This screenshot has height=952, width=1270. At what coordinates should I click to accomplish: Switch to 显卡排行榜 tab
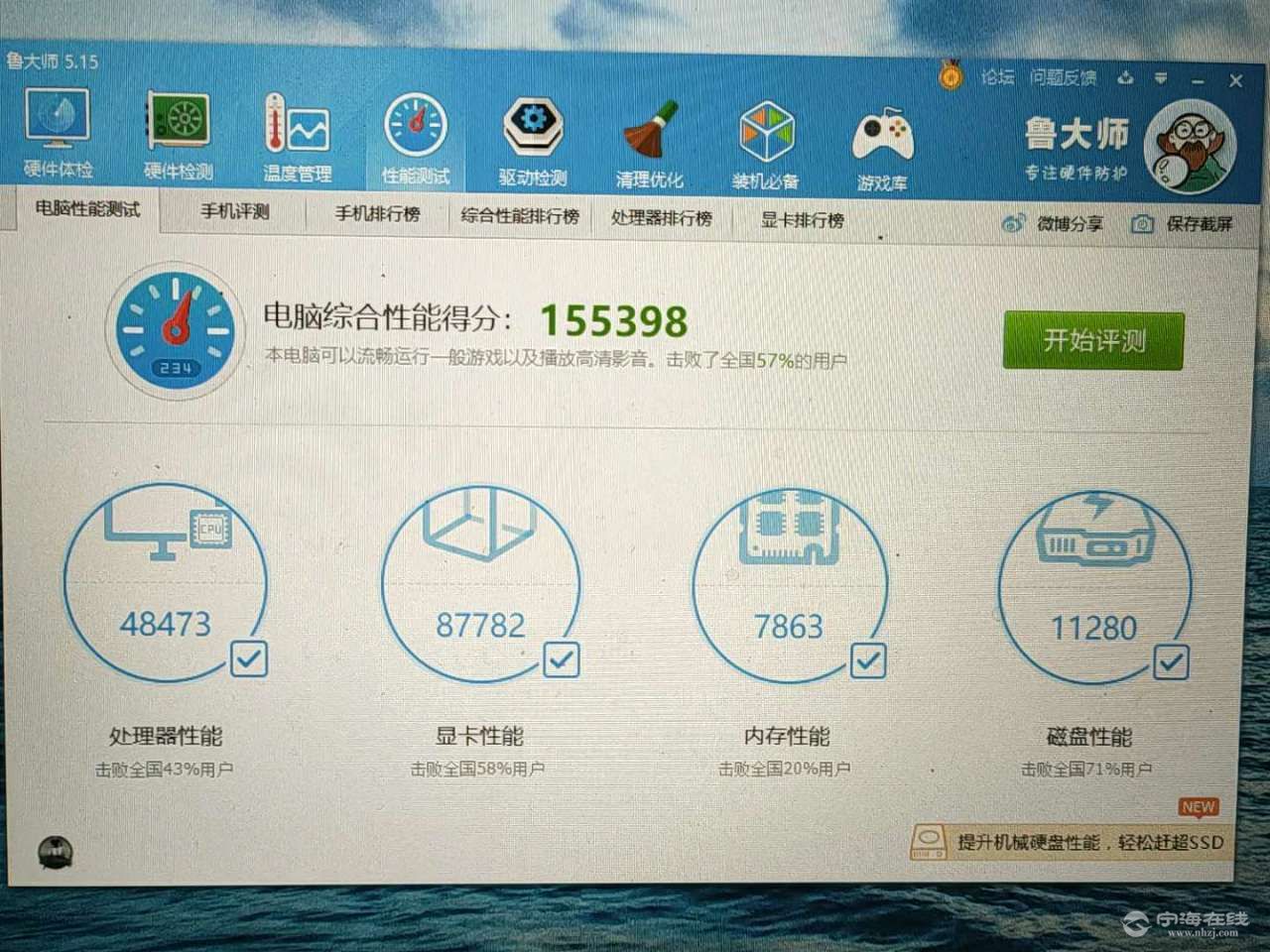coord(803,219)
